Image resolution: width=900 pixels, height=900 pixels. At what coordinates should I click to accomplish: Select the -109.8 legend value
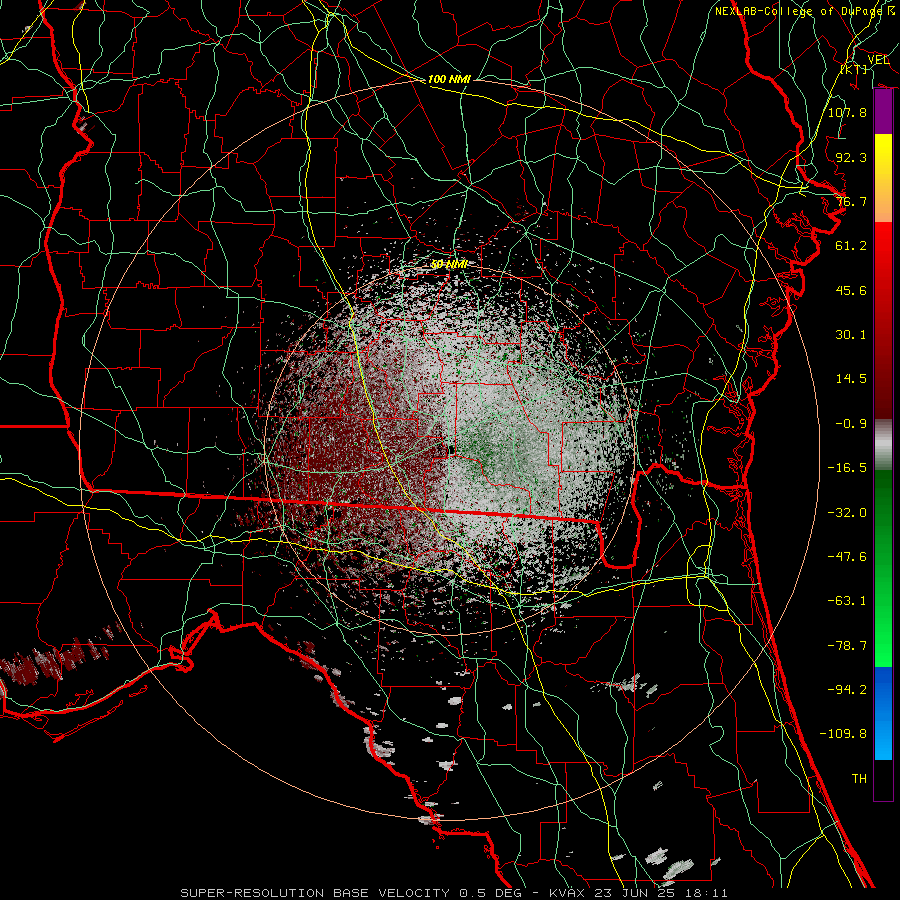point(843,734)
